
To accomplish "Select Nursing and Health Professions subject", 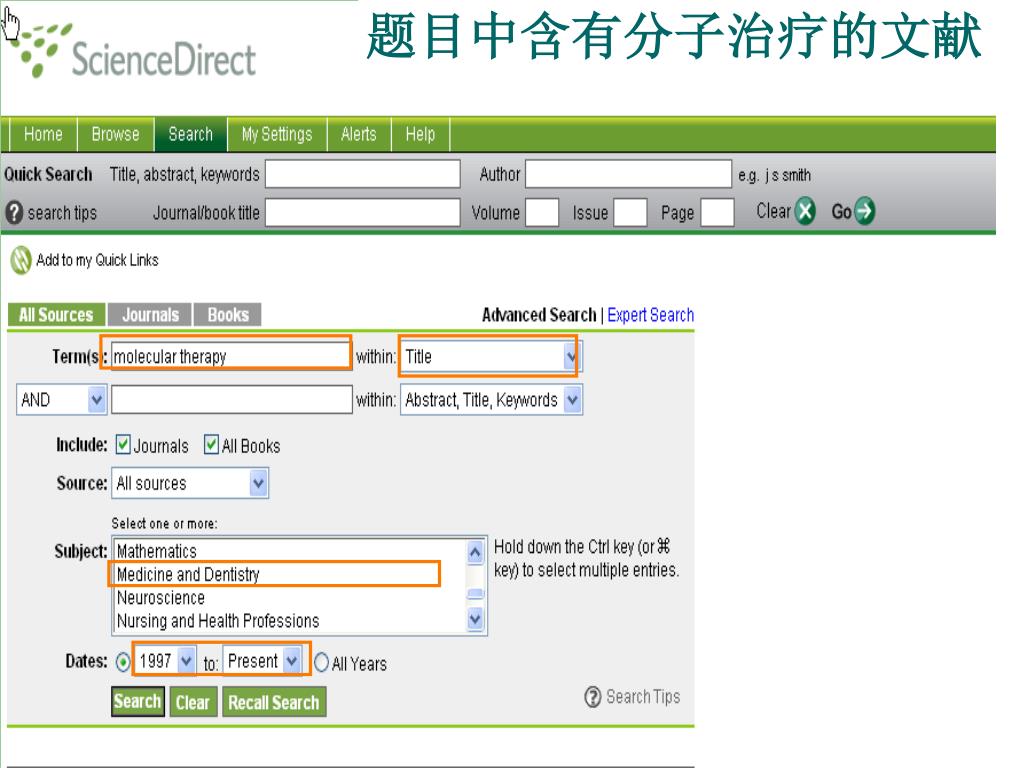I will pyautogui.click(x=290, y=620).
